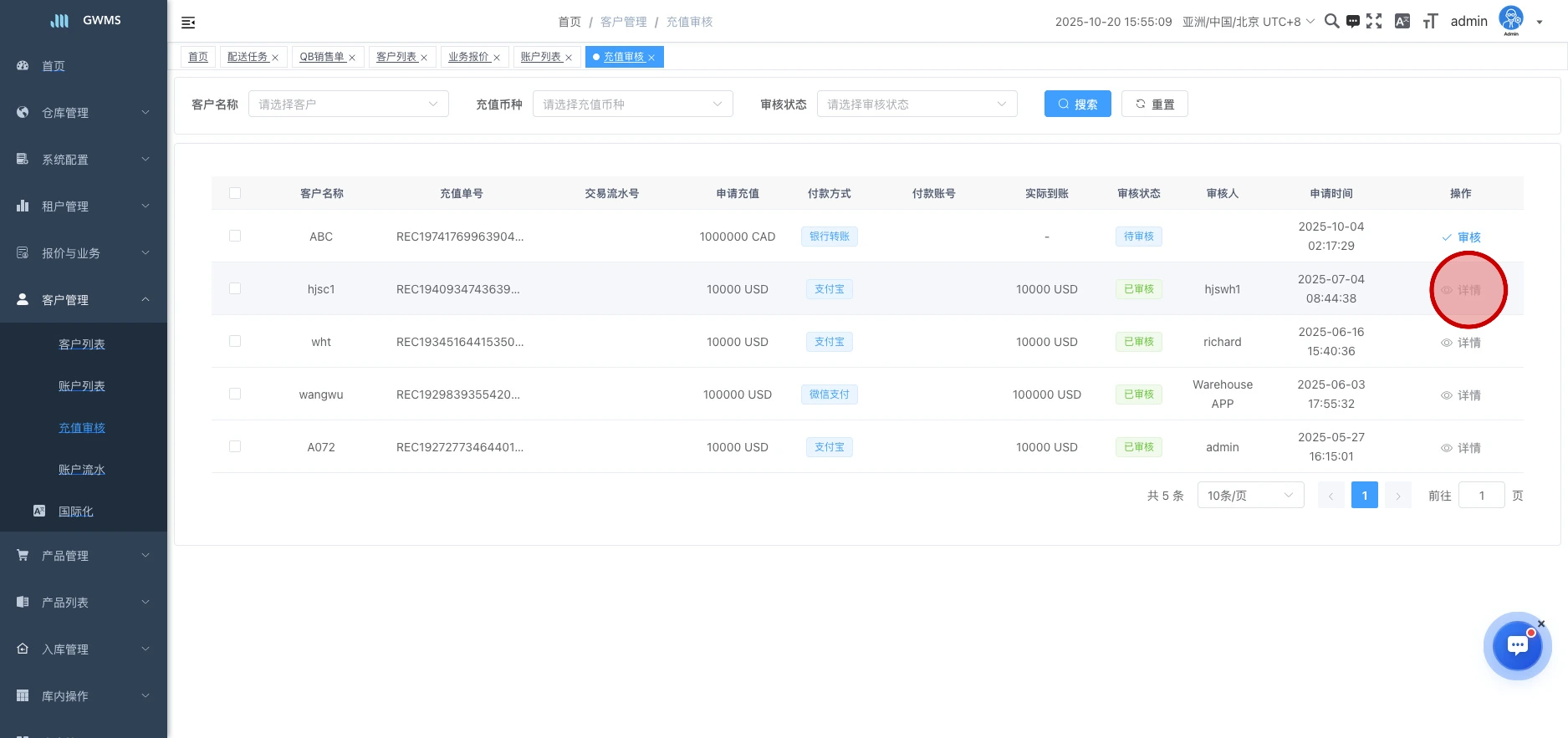This screenshot has width=1568, height=738.
Task: Click the page jump number input field
Action: [1481, 496]
